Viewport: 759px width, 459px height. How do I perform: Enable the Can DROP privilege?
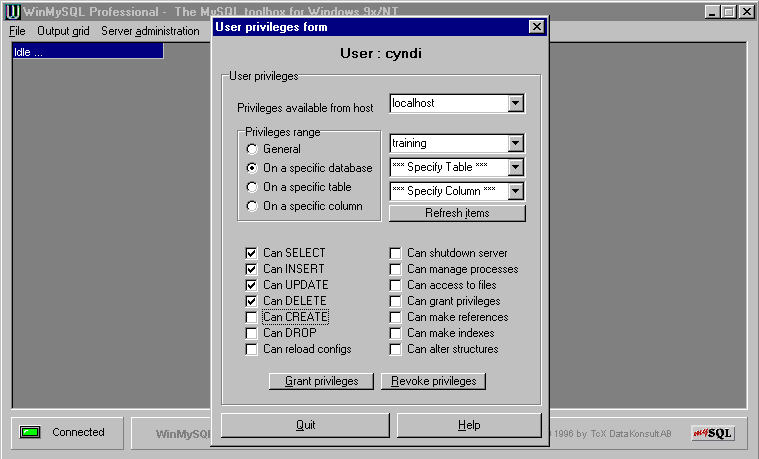tap(251, 333)
